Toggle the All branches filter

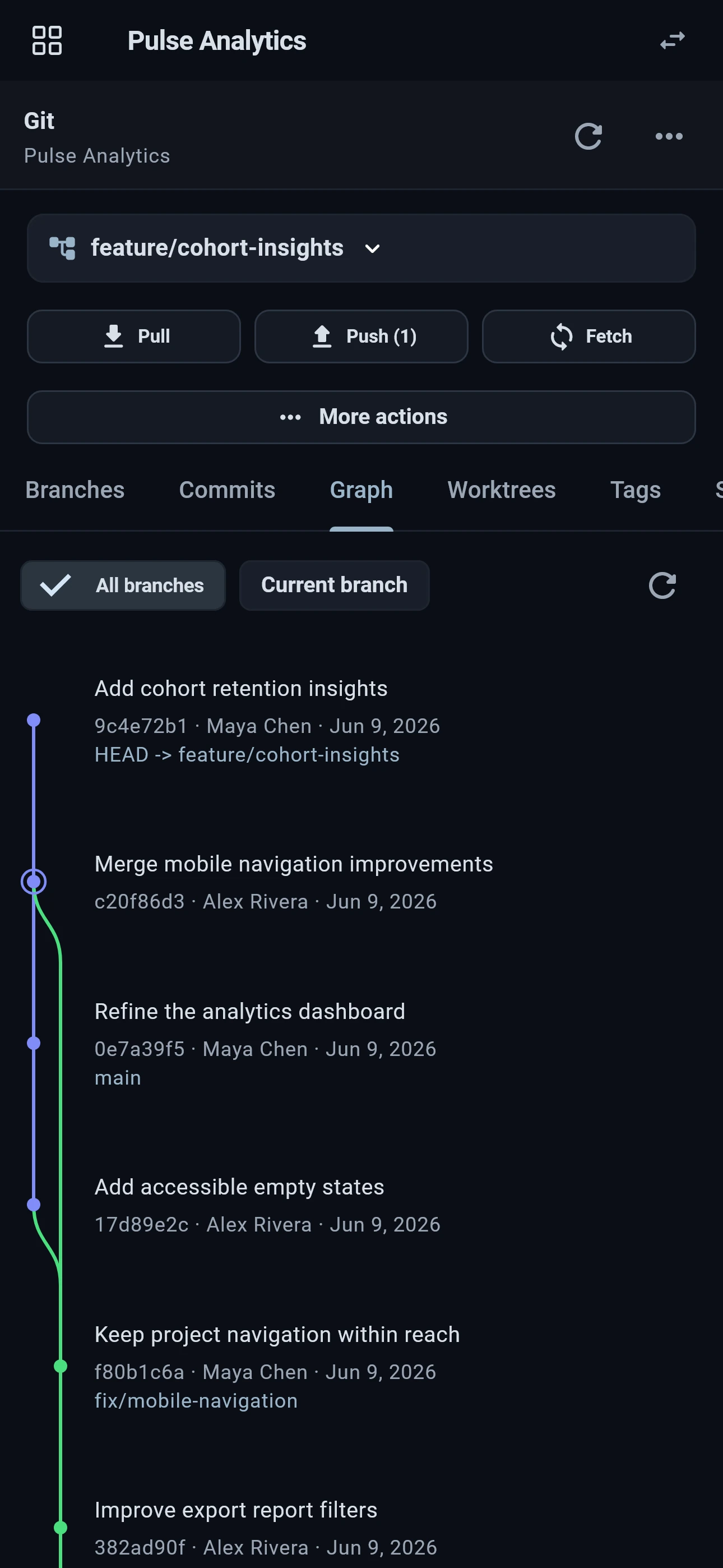click(123, 585)
